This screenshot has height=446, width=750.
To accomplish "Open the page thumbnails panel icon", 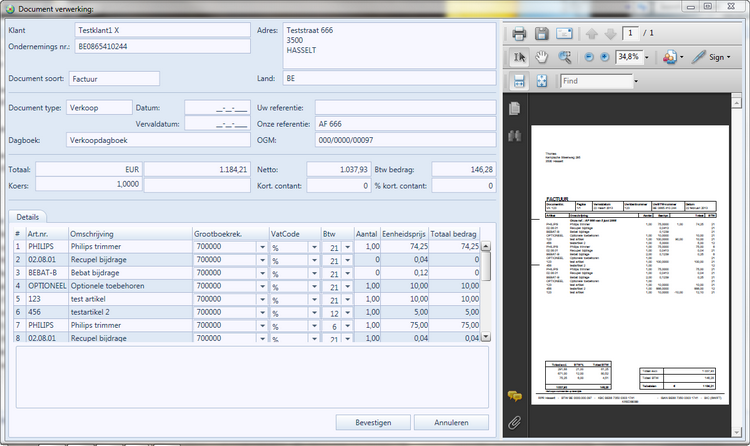I will coord(514,109).
